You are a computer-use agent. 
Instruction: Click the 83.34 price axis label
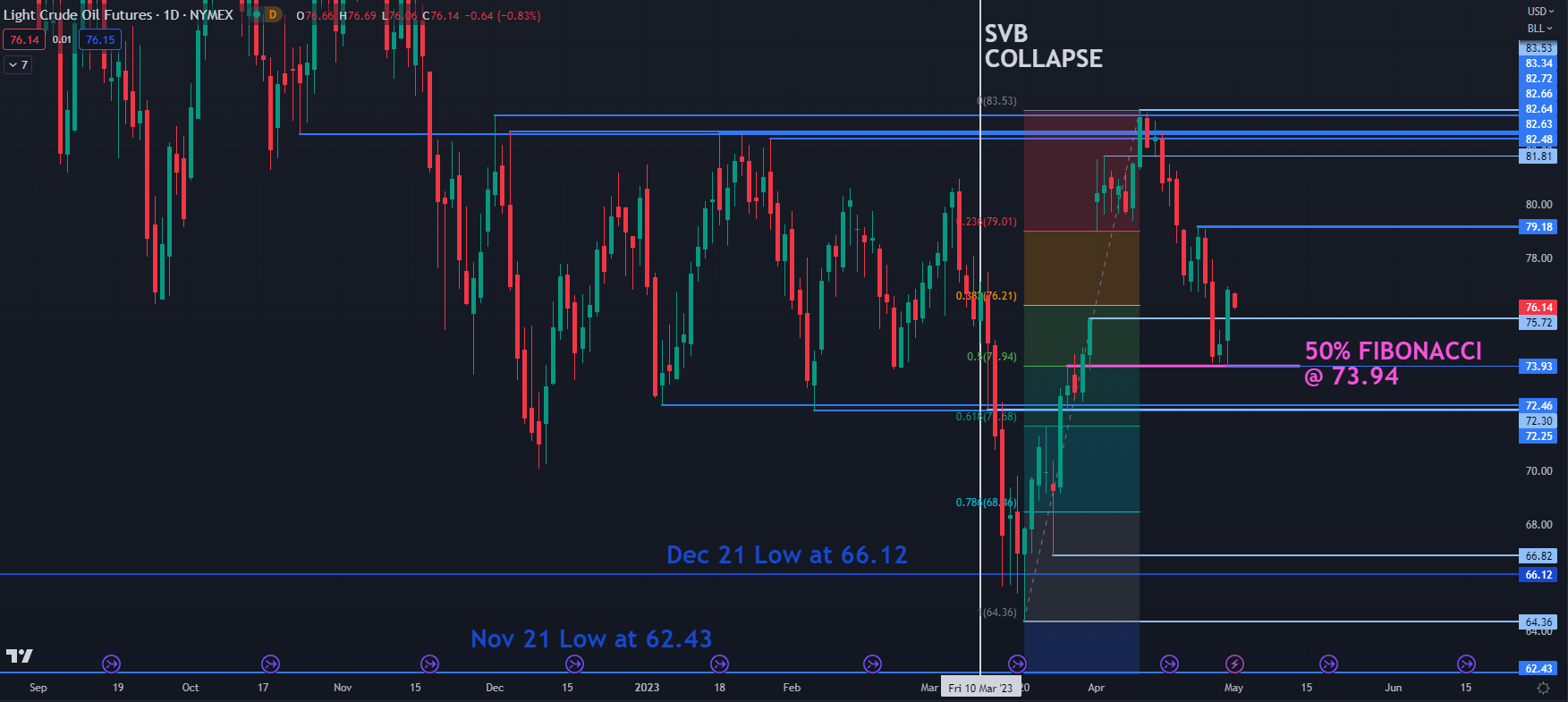(x=1538, y=63)
